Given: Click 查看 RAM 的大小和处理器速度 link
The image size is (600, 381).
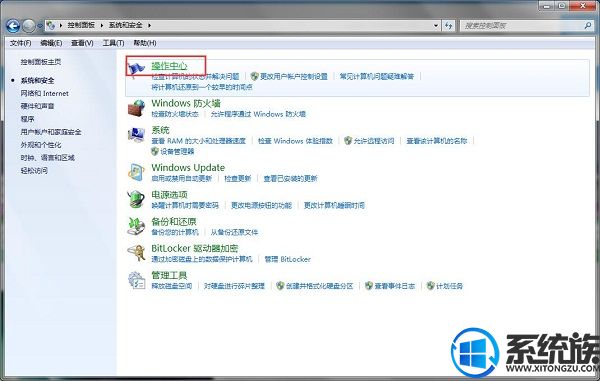Looking at the screenshot, I should point(199,141).
